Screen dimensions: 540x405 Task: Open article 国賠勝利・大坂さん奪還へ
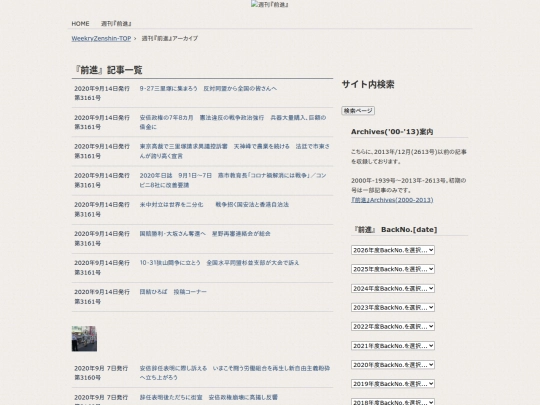pyautogui.click(x=205, y=233)
